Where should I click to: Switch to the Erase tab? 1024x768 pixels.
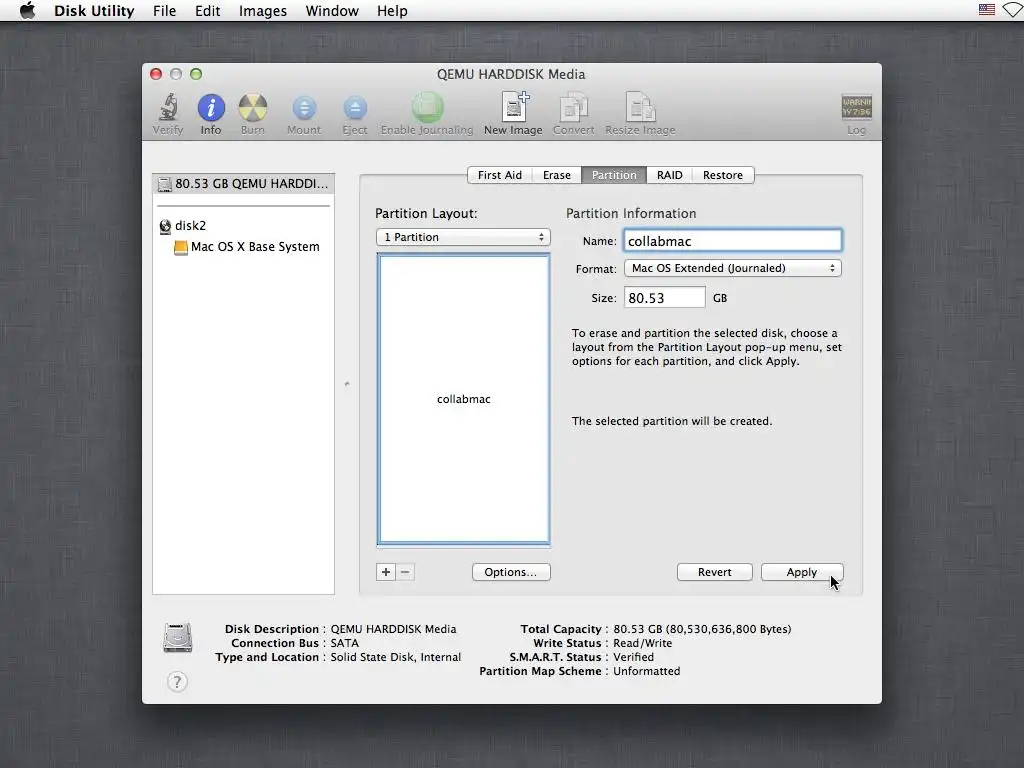556,175
